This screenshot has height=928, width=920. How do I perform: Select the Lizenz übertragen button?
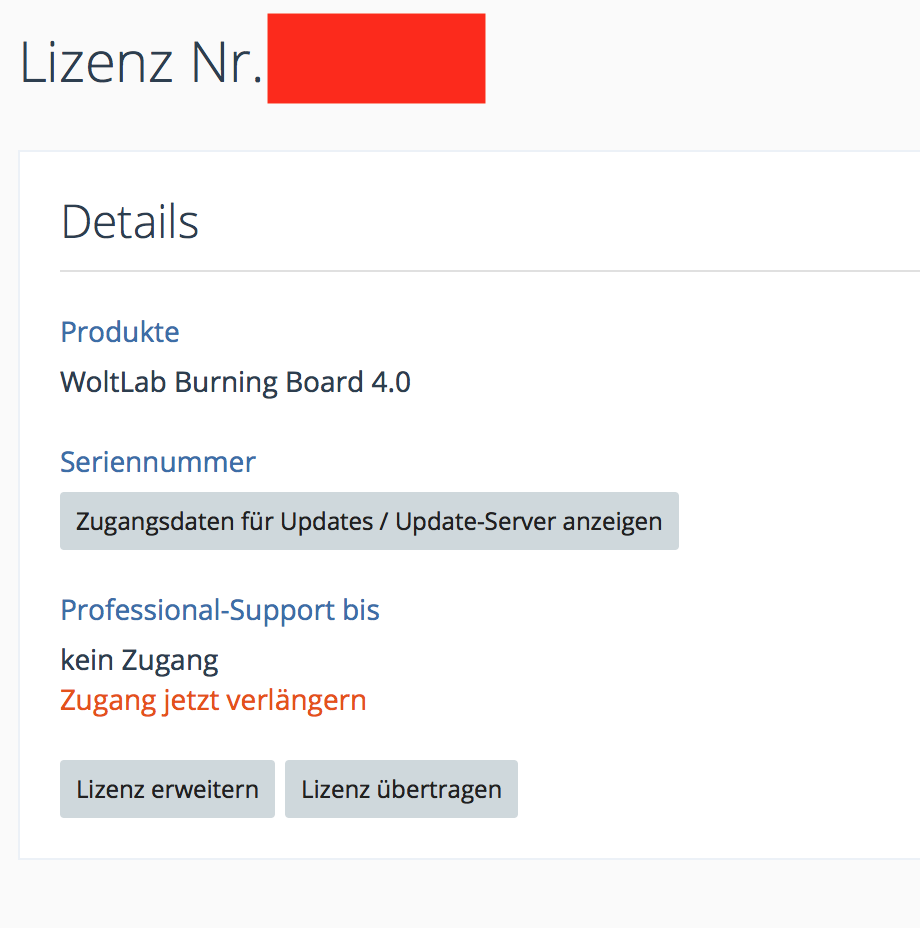coord(401,789)
